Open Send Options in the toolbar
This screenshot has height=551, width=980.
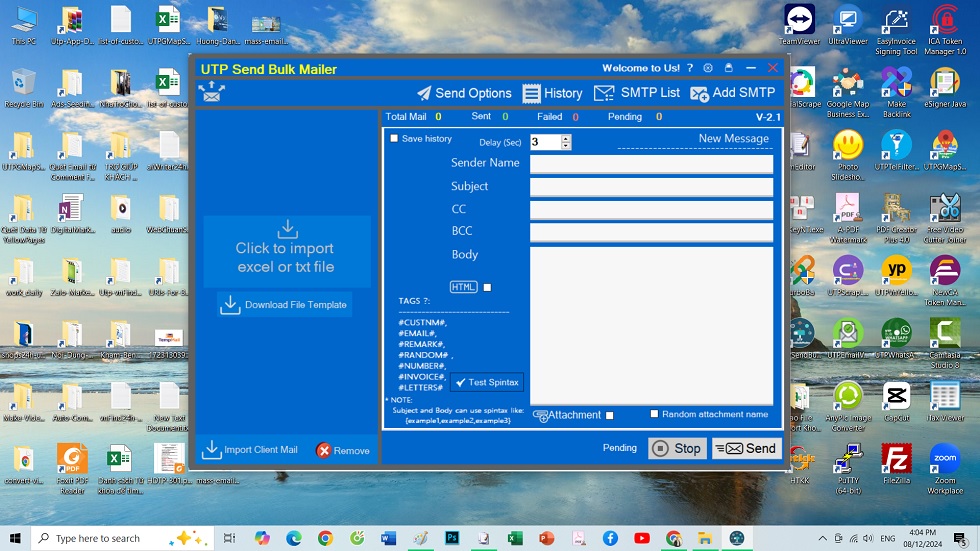point(464,93)
